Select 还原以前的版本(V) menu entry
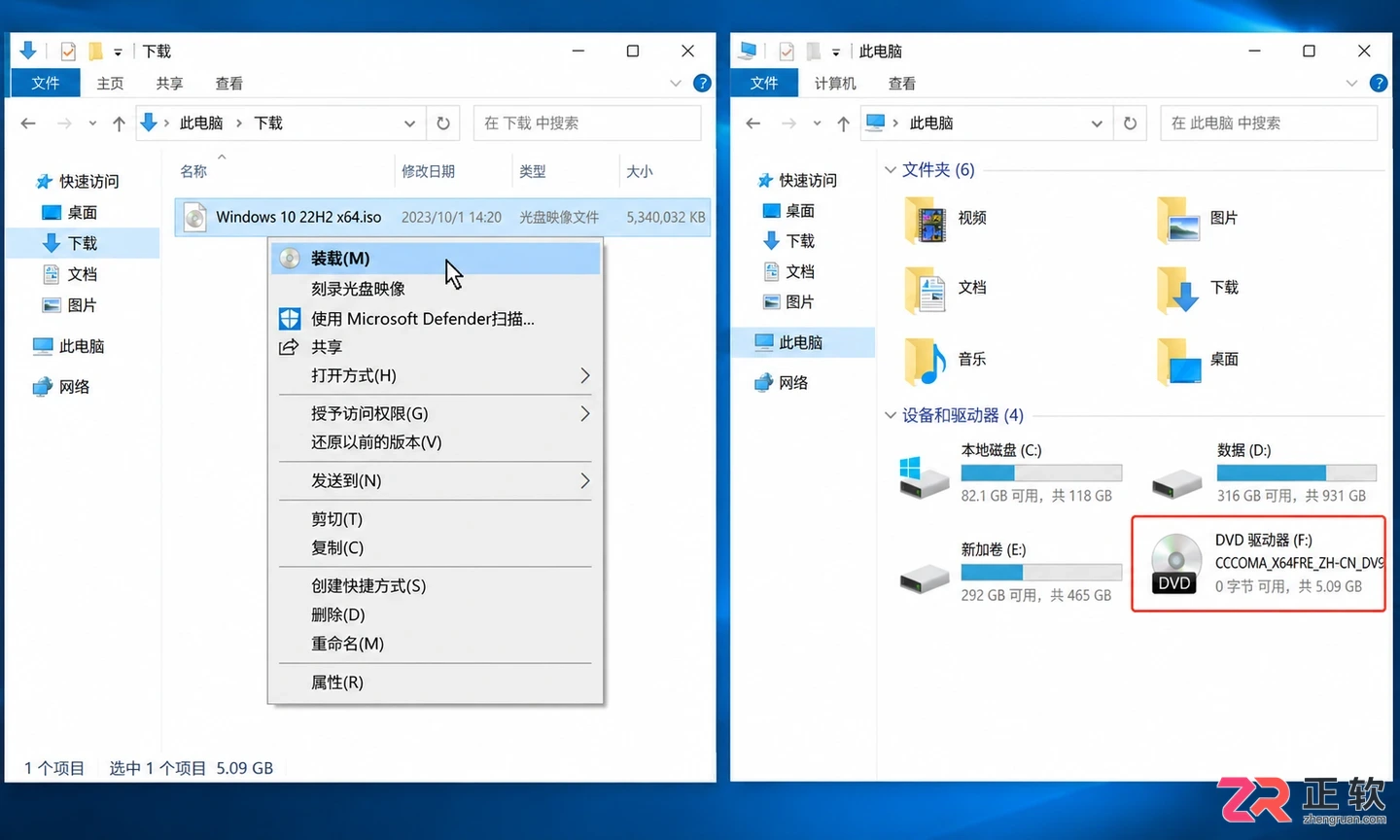Viewport: 1400px width, 840px height. [436, 442]
